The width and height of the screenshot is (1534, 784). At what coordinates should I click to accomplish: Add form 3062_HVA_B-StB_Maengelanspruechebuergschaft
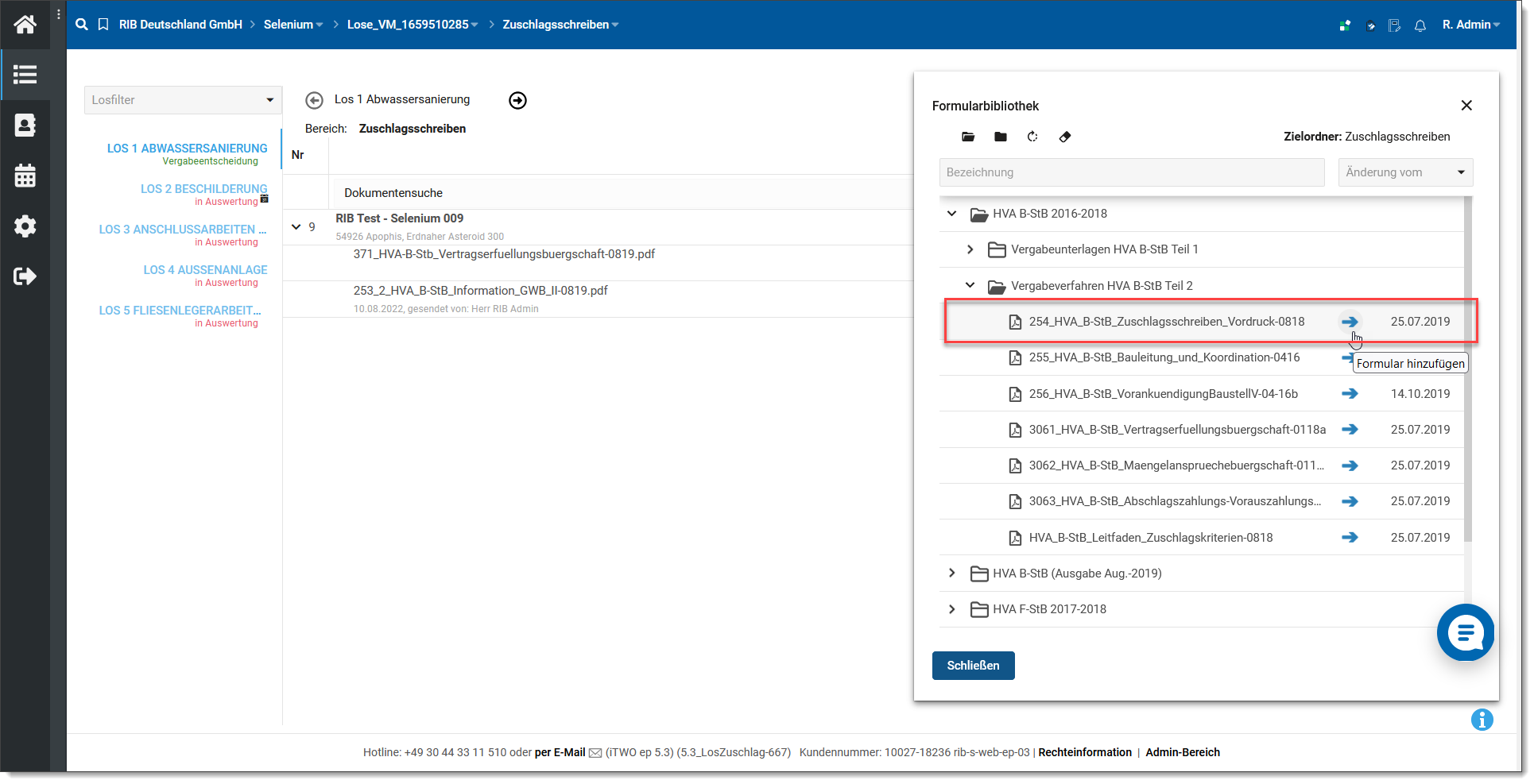[1350, 465]
